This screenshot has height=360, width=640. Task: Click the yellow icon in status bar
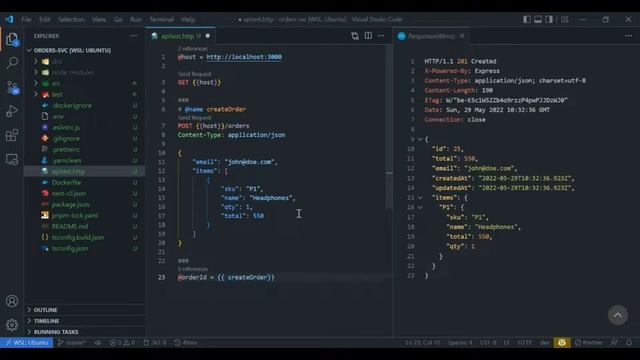(x=562, y=342)
